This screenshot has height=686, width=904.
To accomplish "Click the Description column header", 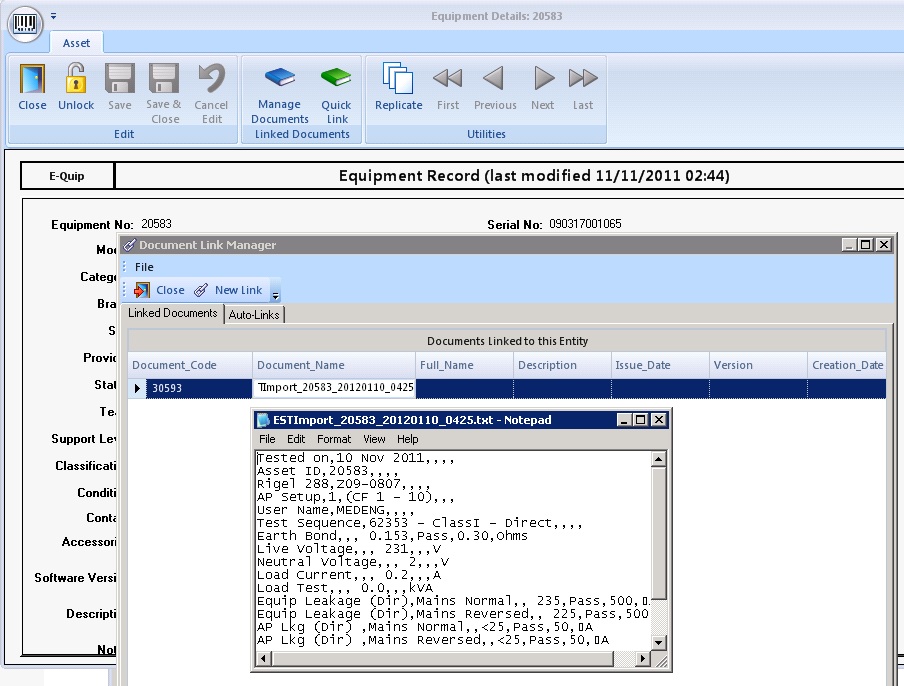I will point(562,365).
